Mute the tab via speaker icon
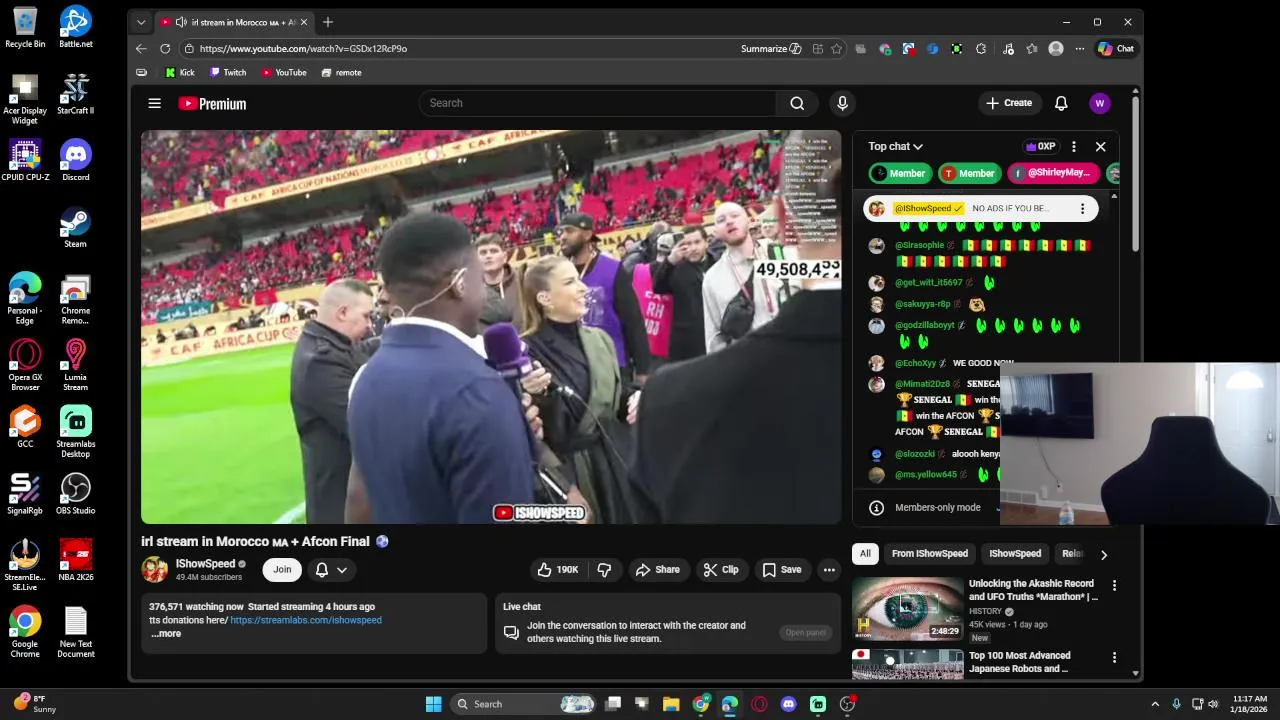 click(180, 22)
